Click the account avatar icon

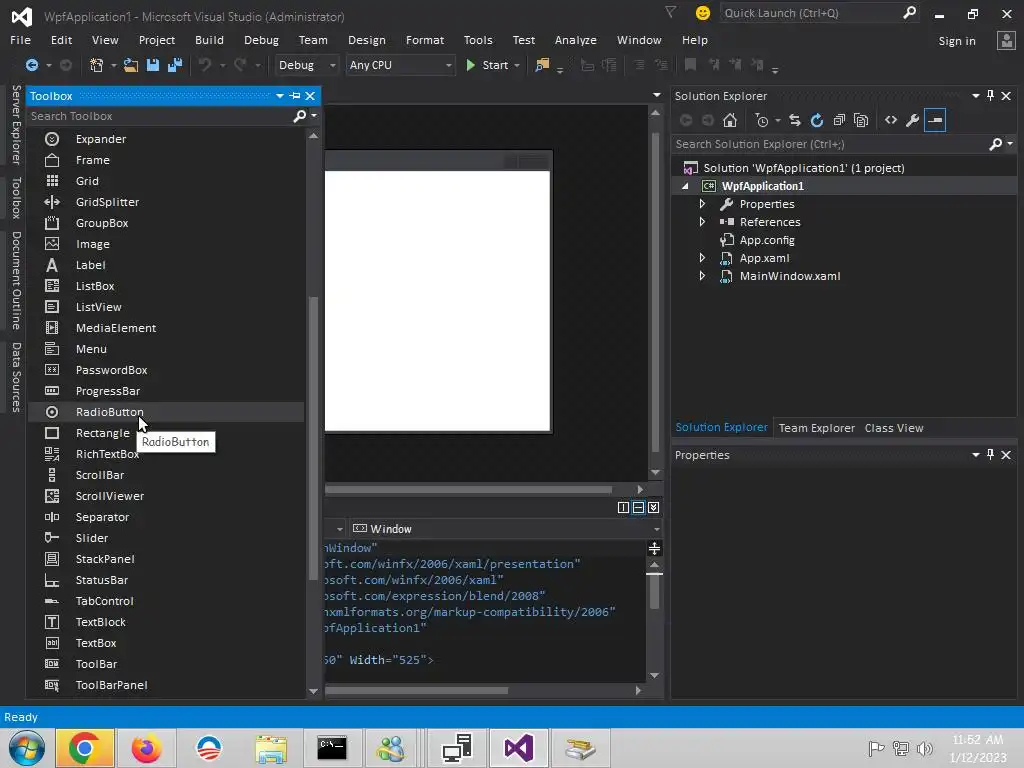tap(1006, 40)
